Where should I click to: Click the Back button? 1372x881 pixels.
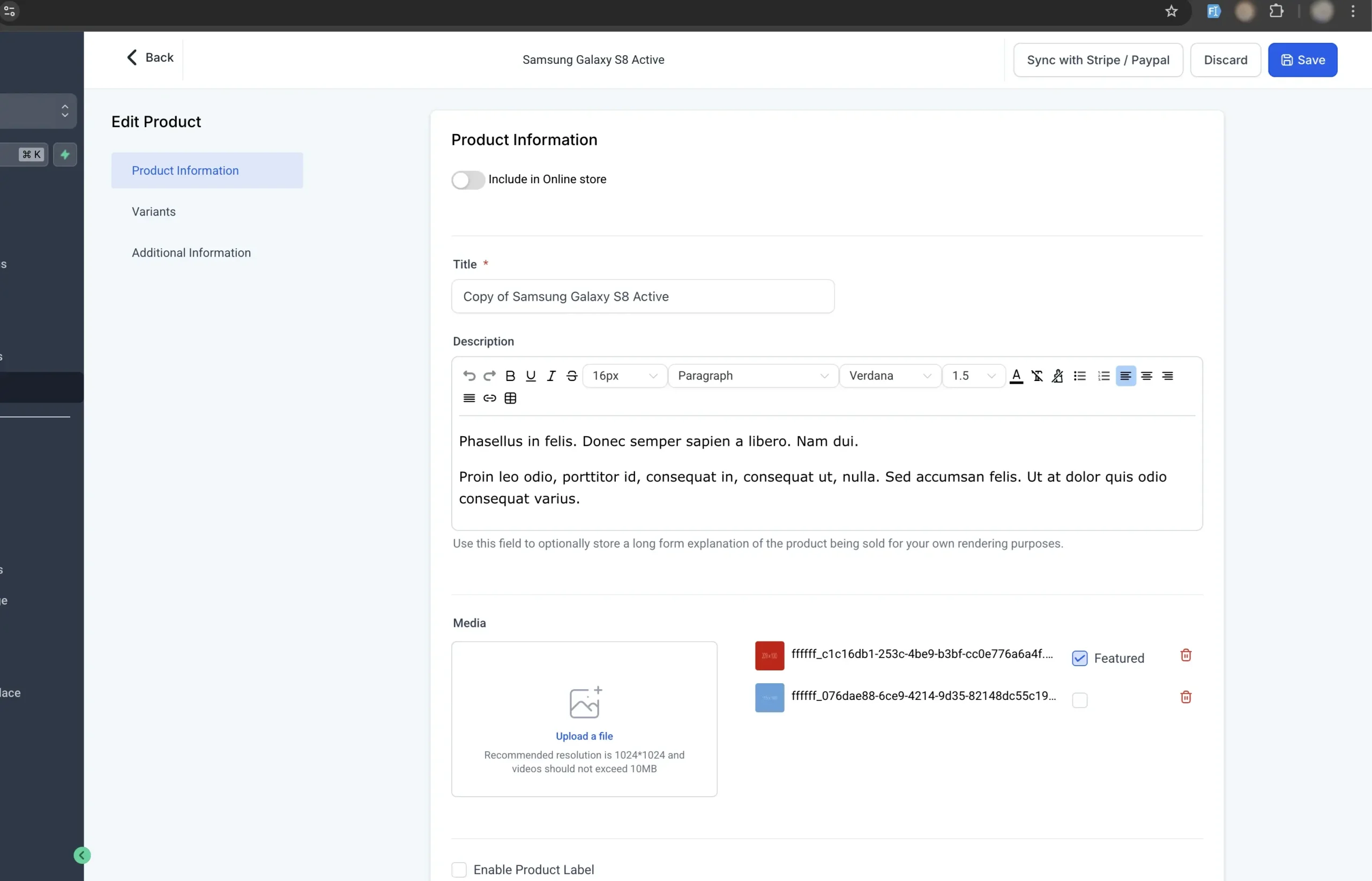click(150, 58)
